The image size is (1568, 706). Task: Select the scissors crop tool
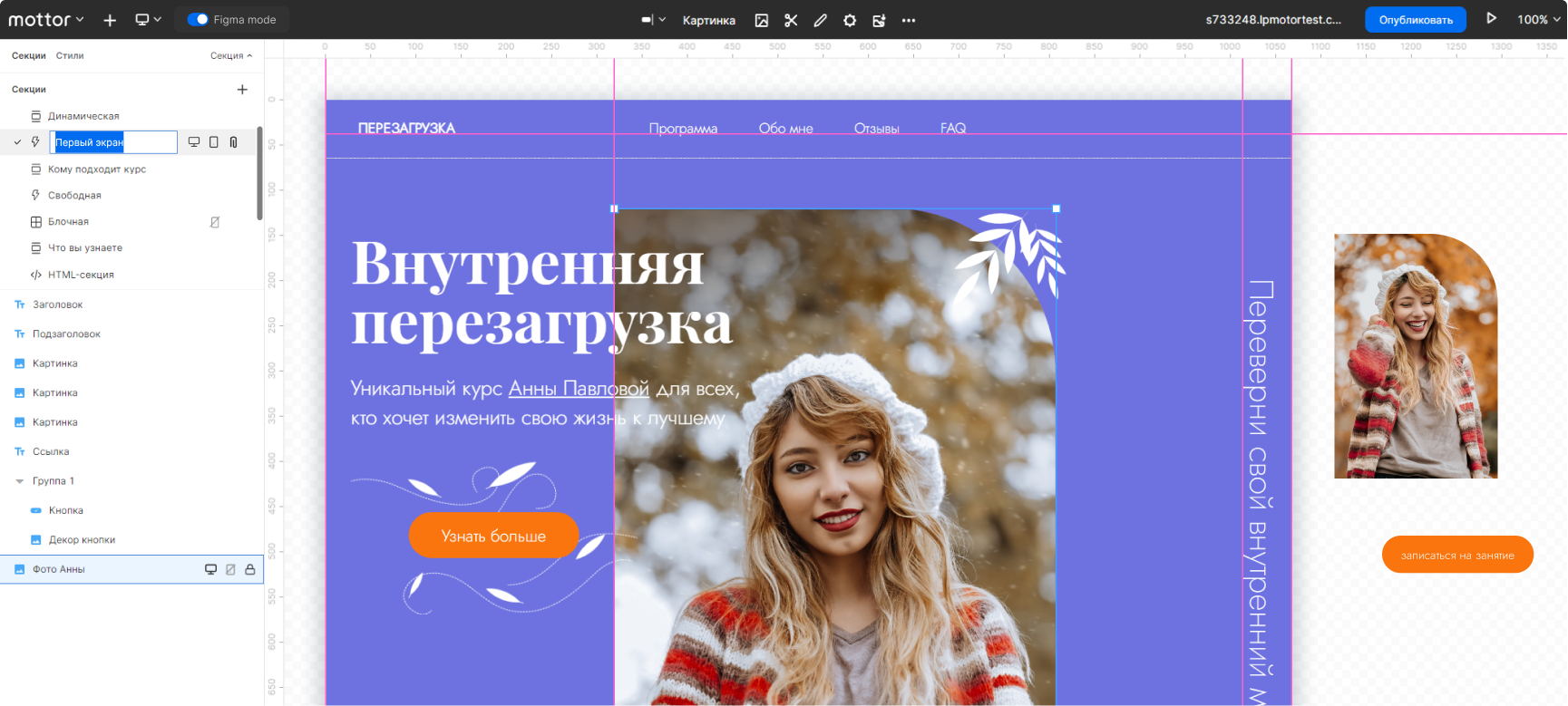[791, 20]
